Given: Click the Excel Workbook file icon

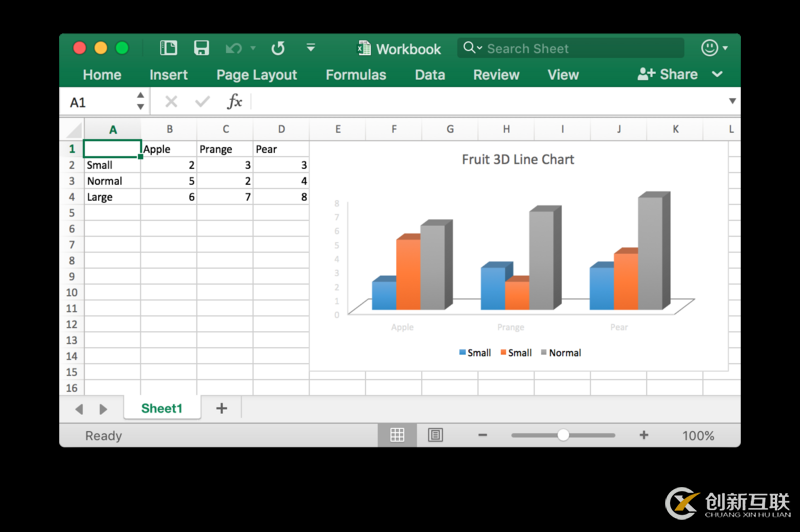Looking at the screenshot, I should [x=364, y=48].
